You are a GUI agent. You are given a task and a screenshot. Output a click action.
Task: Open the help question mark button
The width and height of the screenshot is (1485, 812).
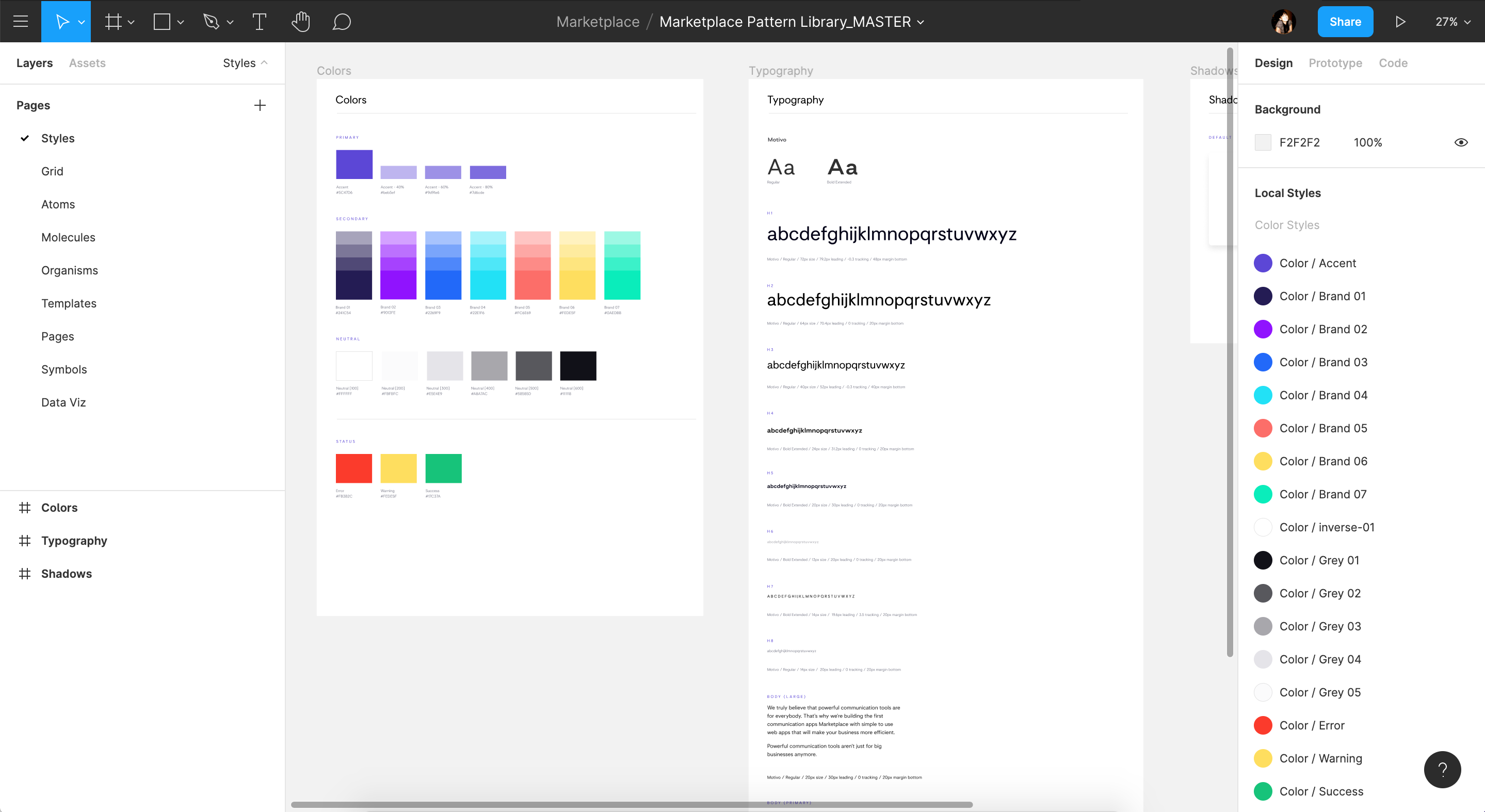pyautogui.click(x=1442, y=769)
